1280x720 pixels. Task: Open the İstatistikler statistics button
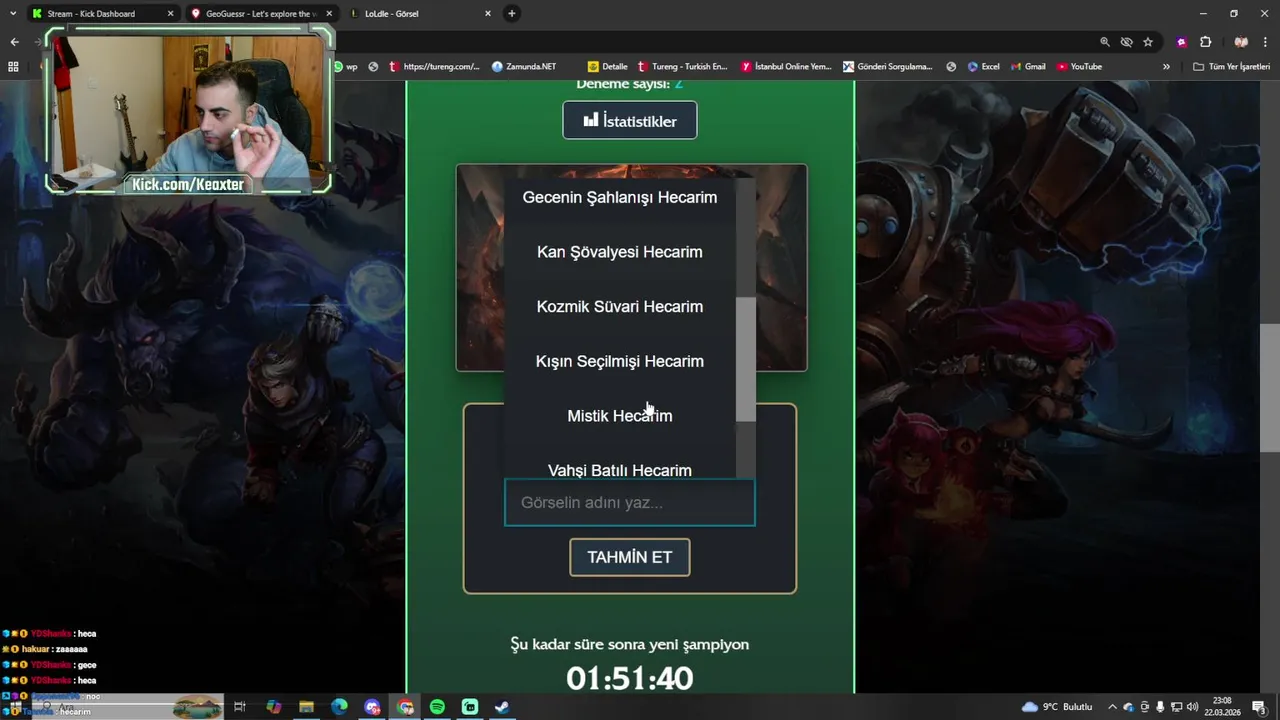630,121
